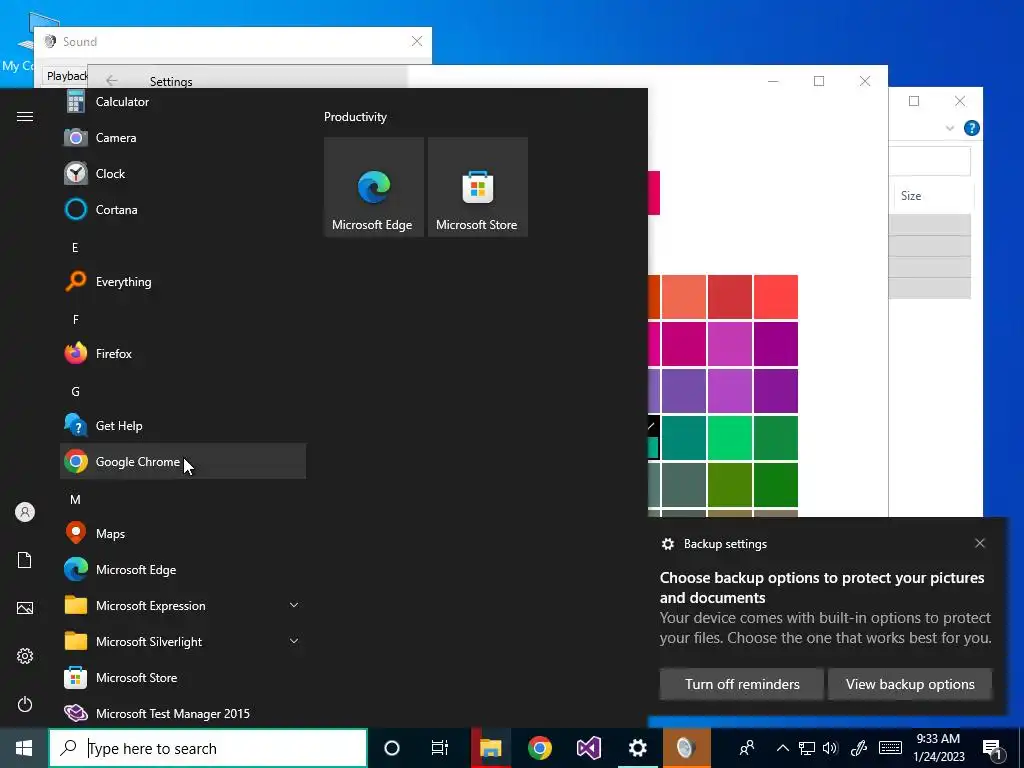1024x768 pixels.
Task: Click the volume speaker tray icon
Action: tap(830, 748)
